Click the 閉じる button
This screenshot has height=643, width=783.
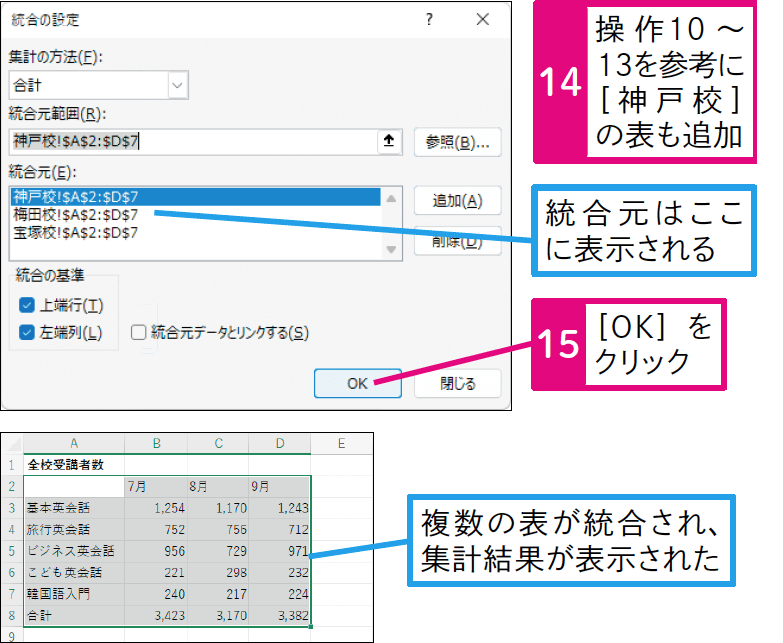[457, 383]
